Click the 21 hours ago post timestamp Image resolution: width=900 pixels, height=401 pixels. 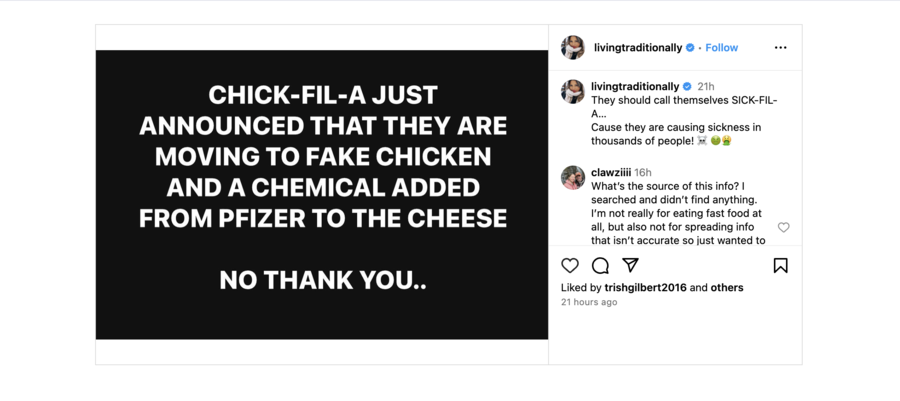[x=589, y=302]
